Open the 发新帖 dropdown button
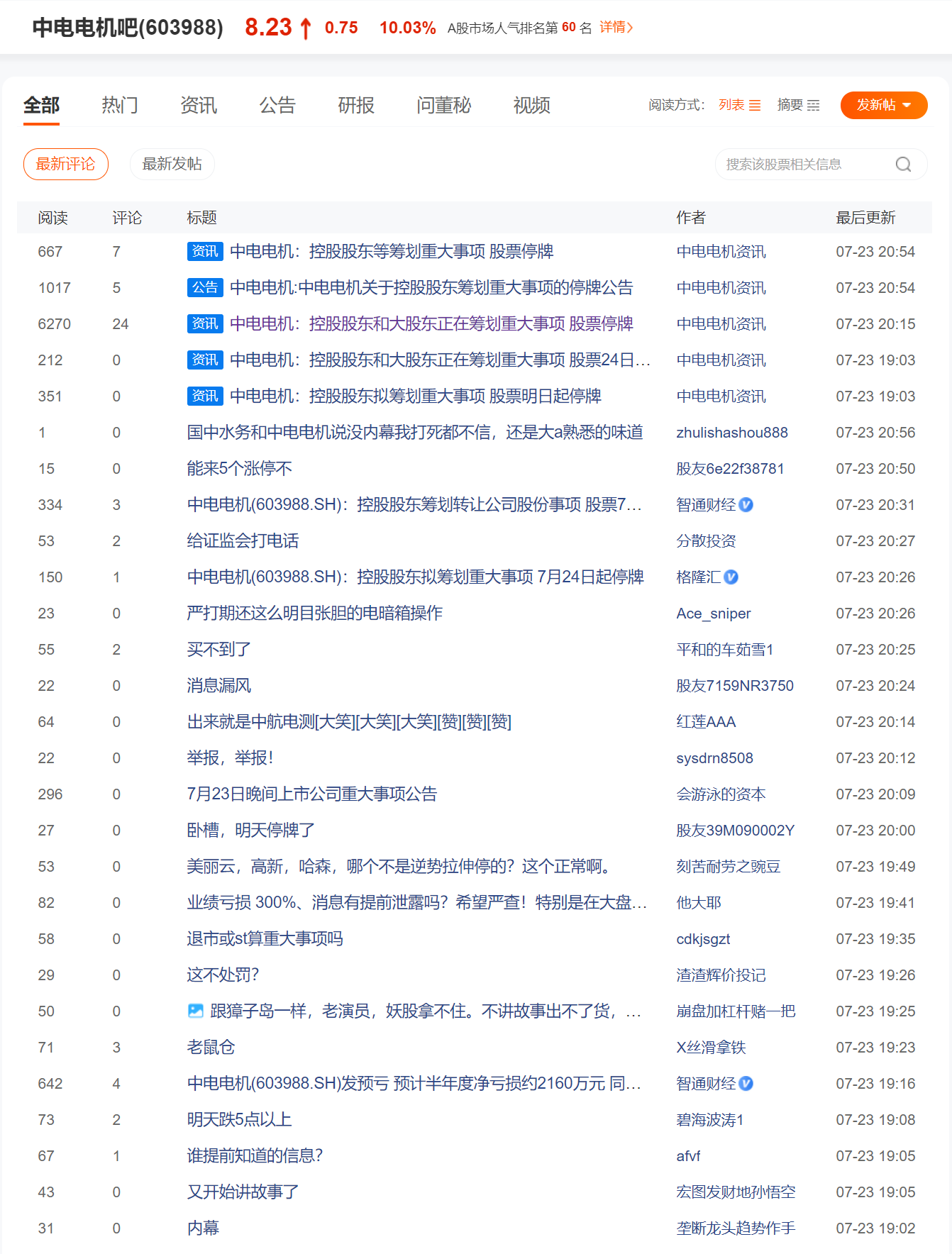The width and height of the screenshot is (952, 1254). (x=884, y=105)
